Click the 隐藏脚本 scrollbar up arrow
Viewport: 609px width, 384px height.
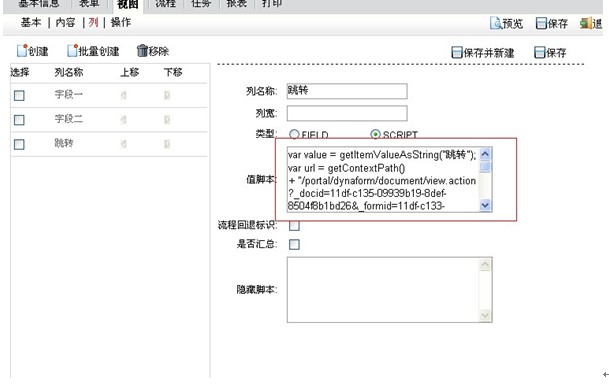pos(485,264)
